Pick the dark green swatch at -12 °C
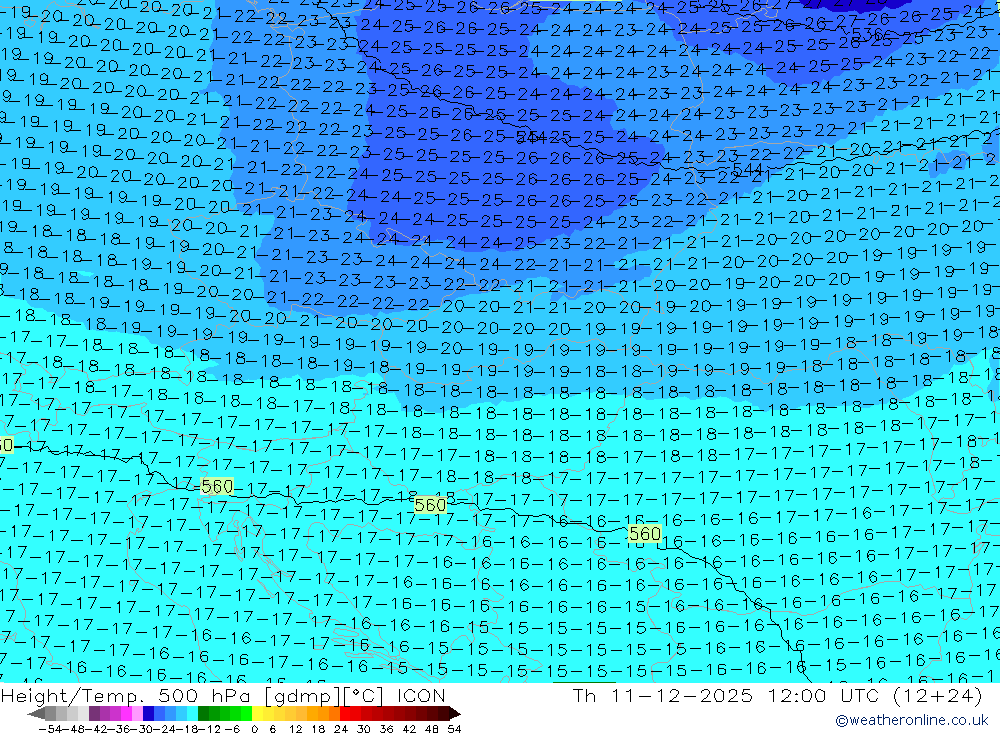 [203, 714]
